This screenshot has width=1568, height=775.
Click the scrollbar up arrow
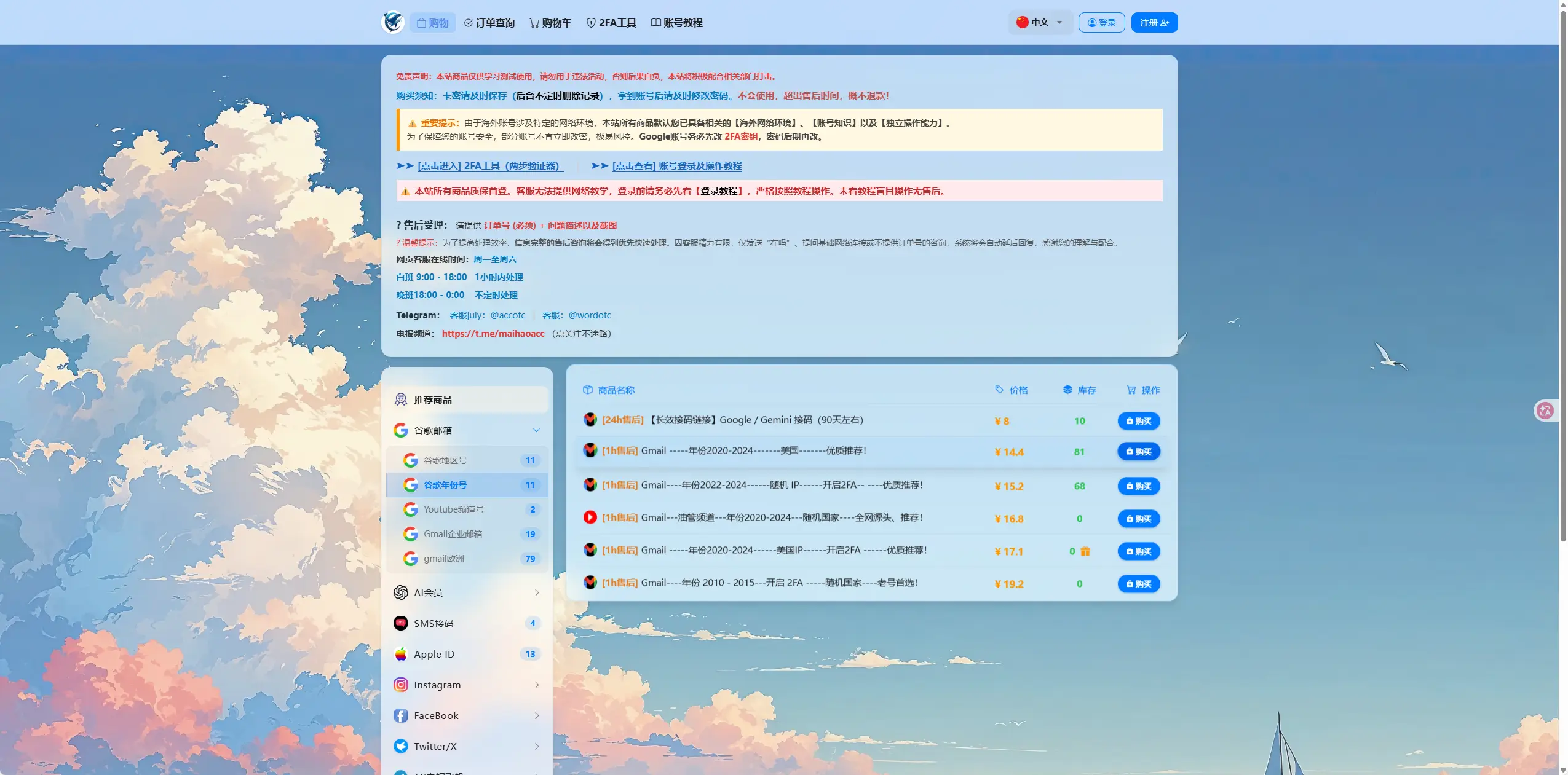coord(1563,4)
